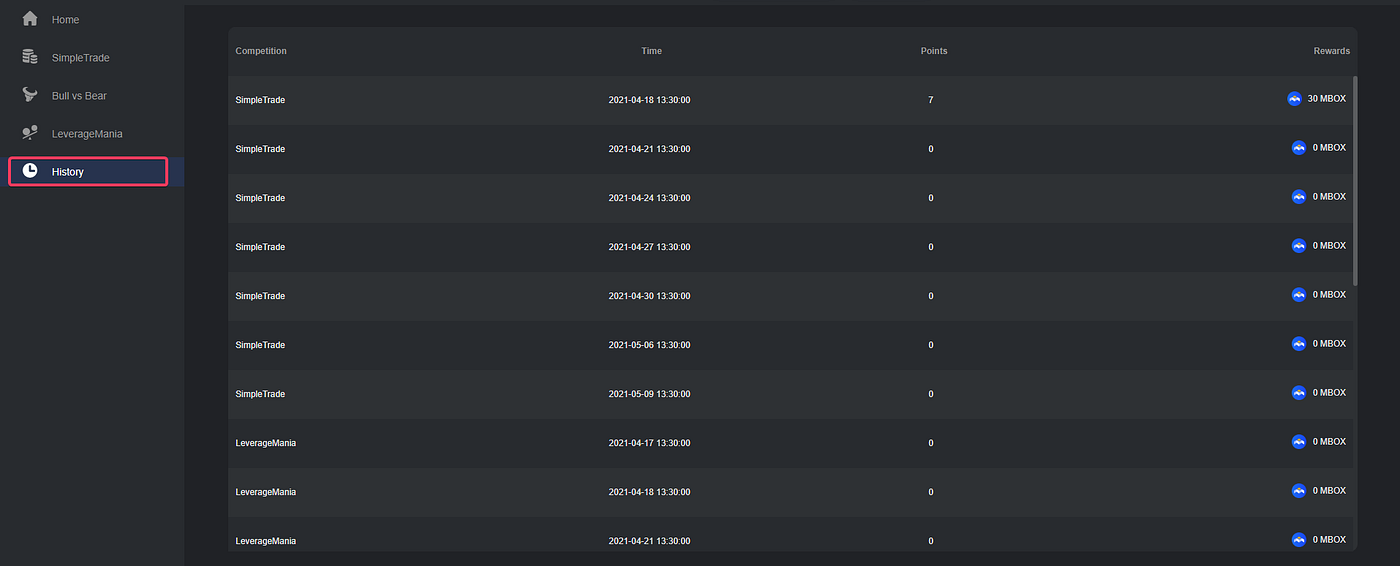Viewport: 1400px width, 566px height.
Task: Select the SimpleTrade 2021-04-18 row with 7 points
Action: coord(790,100)
